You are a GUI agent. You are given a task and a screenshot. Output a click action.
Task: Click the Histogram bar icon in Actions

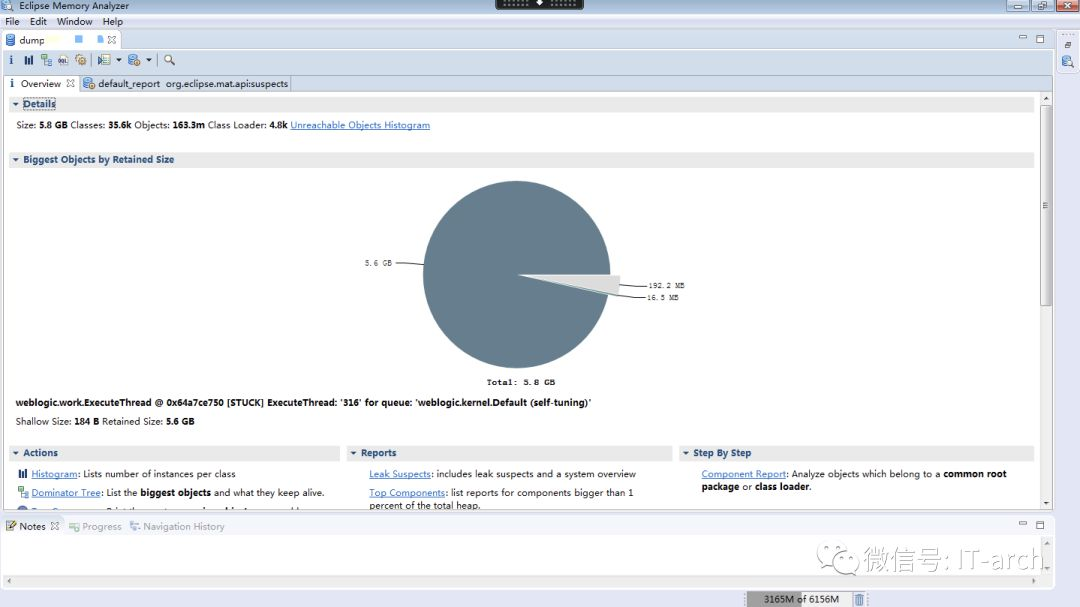(23, 474)
